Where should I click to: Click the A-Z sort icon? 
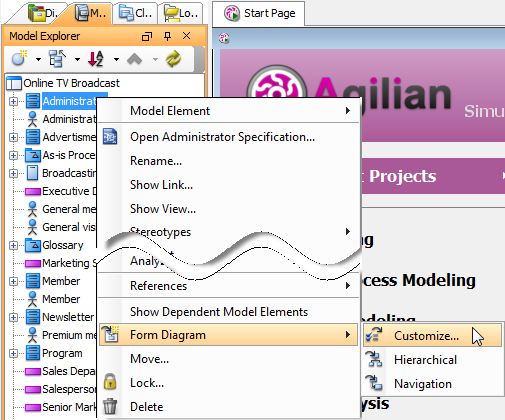[96, 59]
